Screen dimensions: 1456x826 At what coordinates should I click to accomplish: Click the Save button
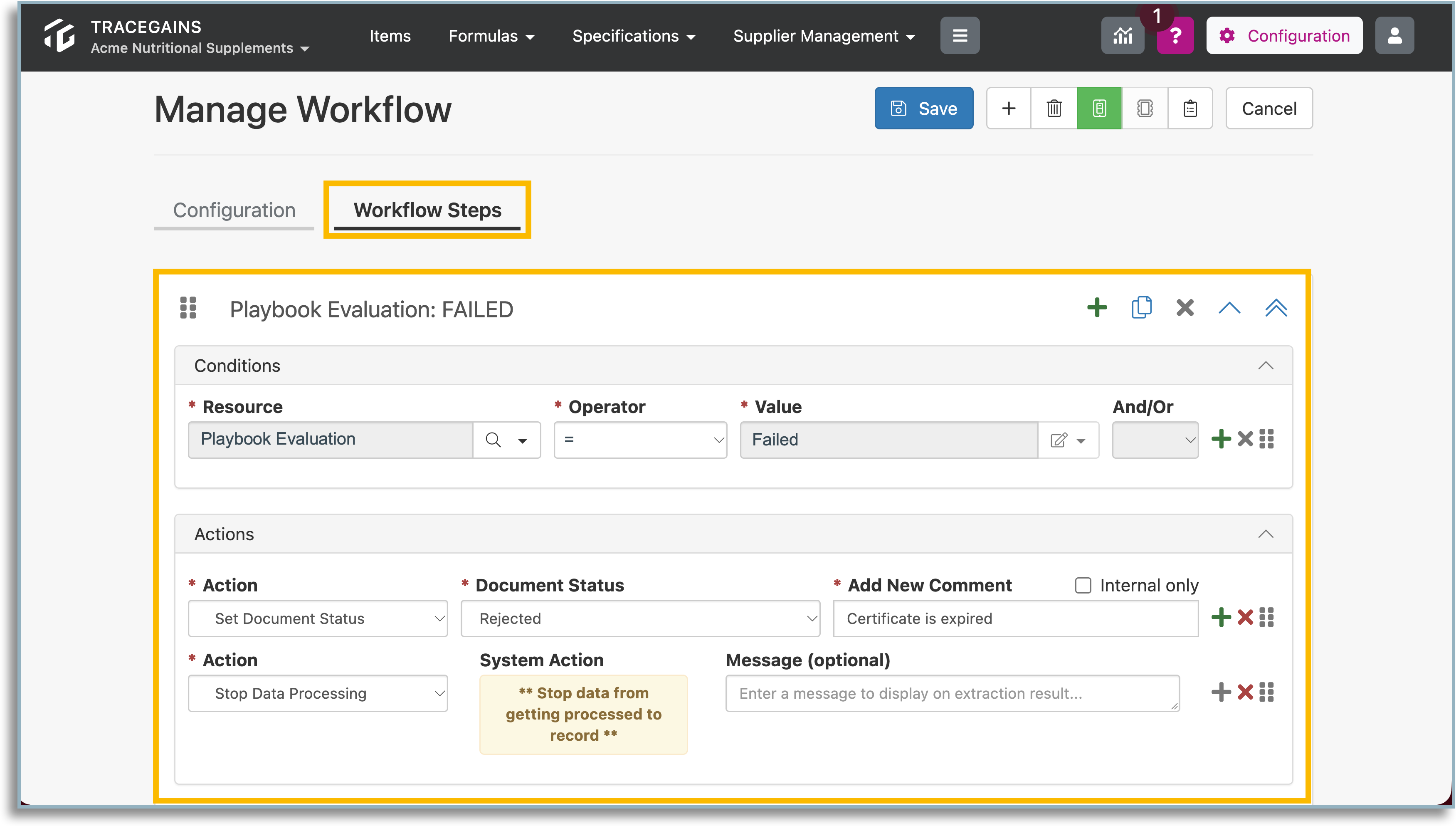click(923, 109)
